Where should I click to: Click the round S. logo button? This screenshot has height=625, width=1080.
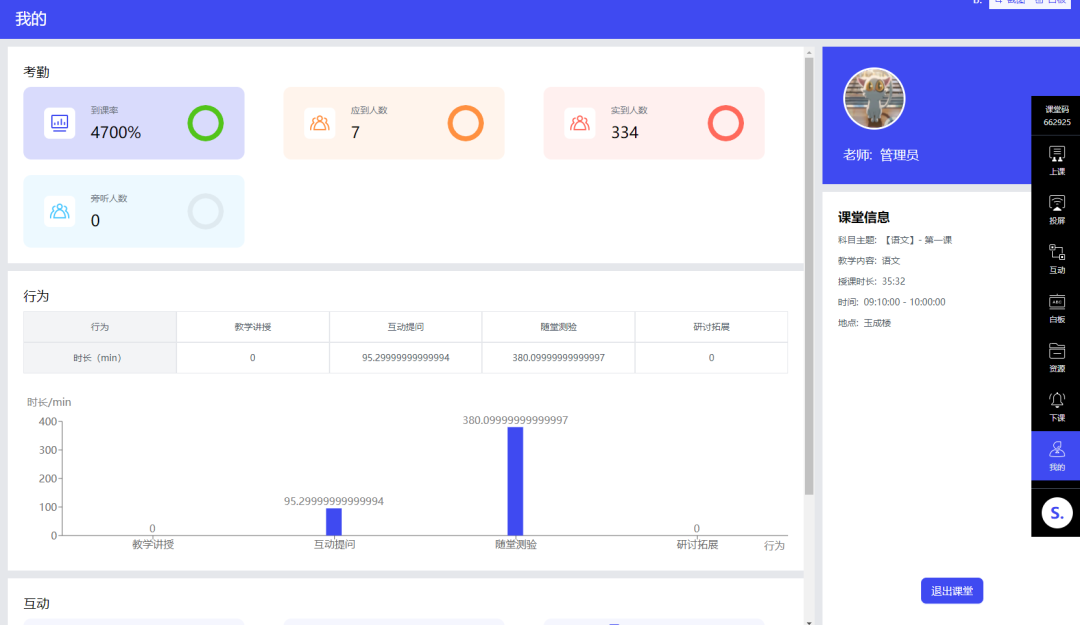[1056, 513]
